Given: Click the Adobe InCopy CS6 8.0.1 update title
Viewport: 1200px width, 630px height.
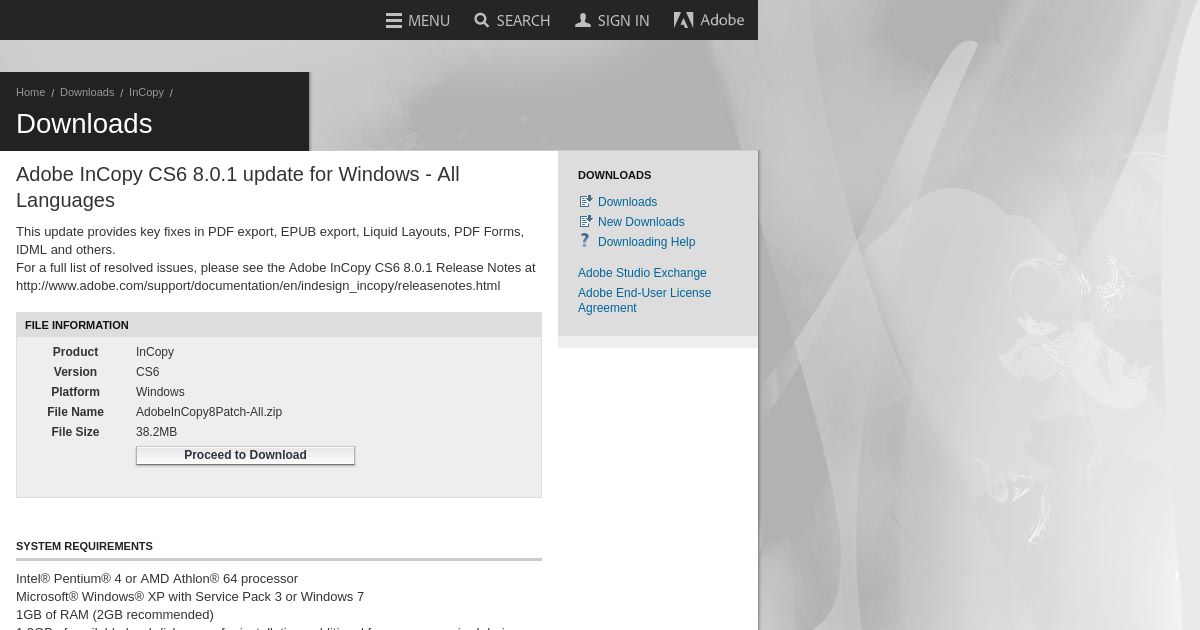Looking at the screenshot, I should point(238,187).
